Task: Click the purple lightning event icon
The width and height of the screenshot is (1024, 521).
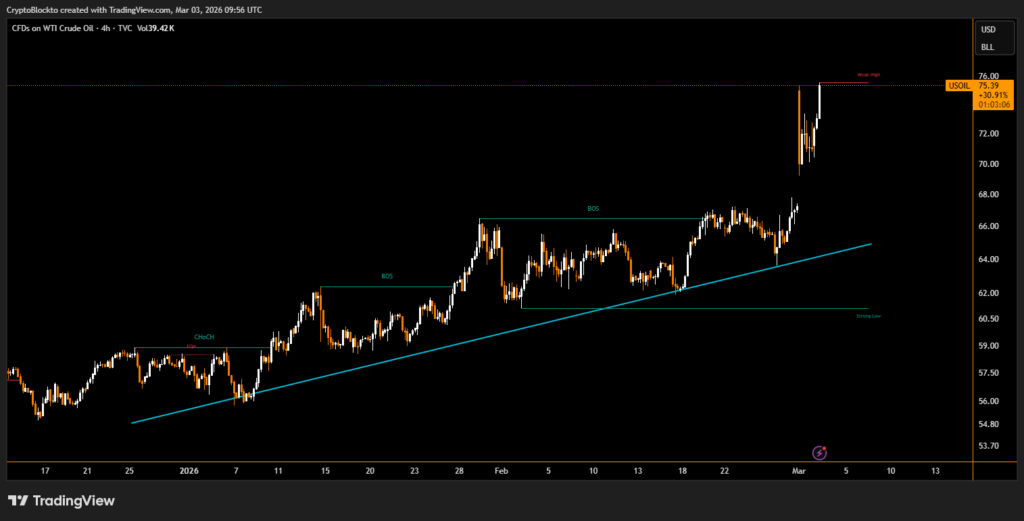Action: pyautogui.click(x=819, y=453)
